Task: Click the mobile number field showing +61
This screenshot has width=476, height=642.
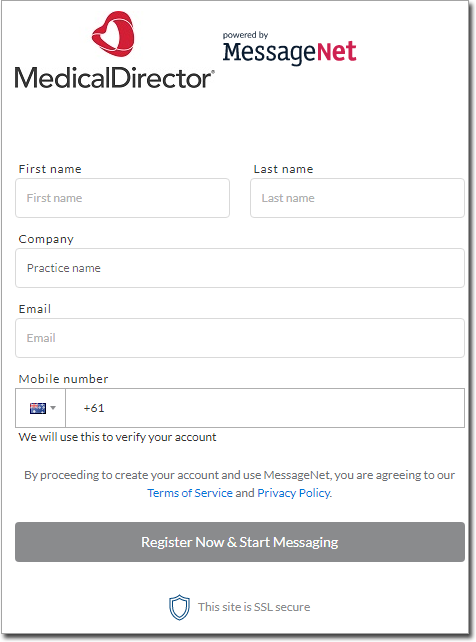Action: pos(265,408)
